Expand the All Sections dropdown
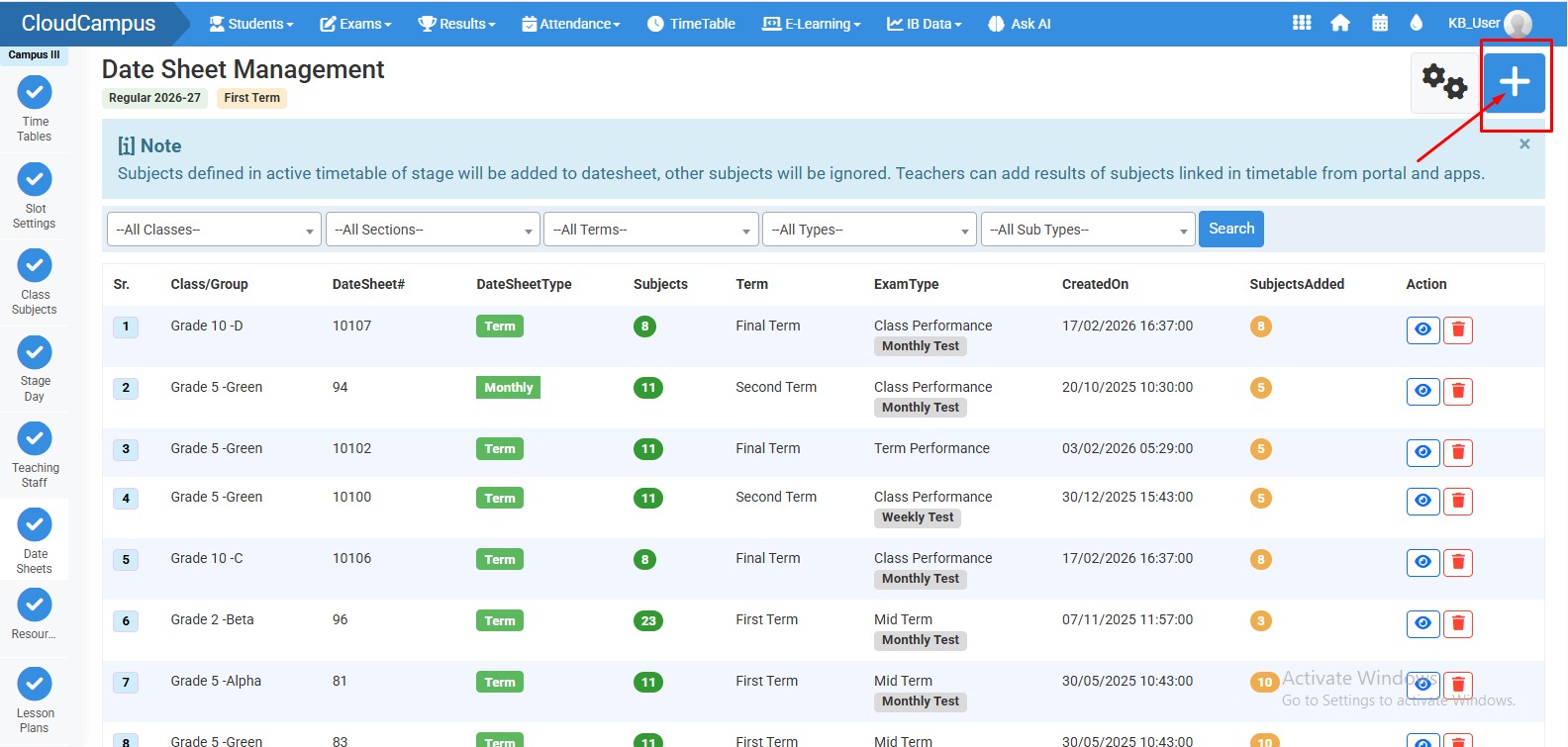This screenshot has width=1568, height=747. pos(433,230)
